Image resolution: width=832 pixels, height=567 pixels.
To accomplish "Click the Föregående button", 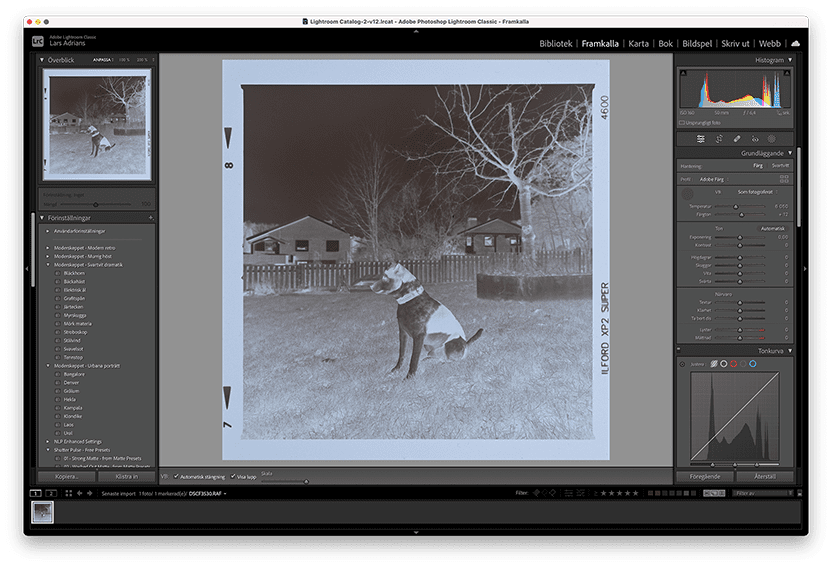I will 705,476.
